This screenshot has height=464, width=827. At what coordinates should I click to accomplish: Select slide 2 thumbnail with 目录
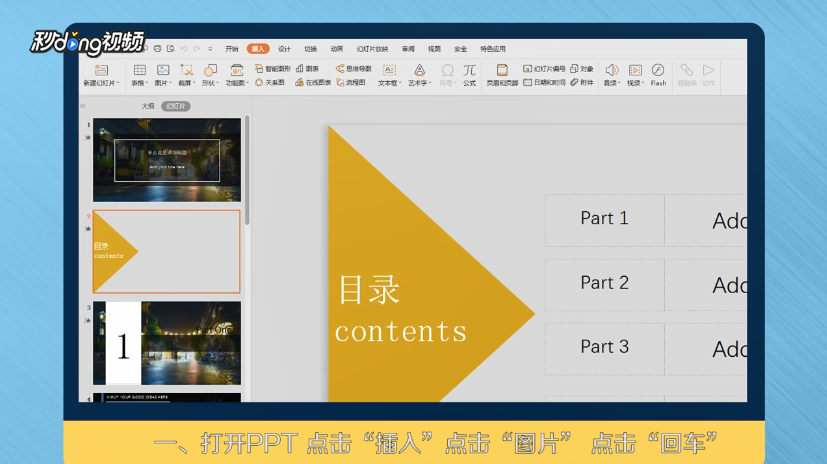[167, 252]
